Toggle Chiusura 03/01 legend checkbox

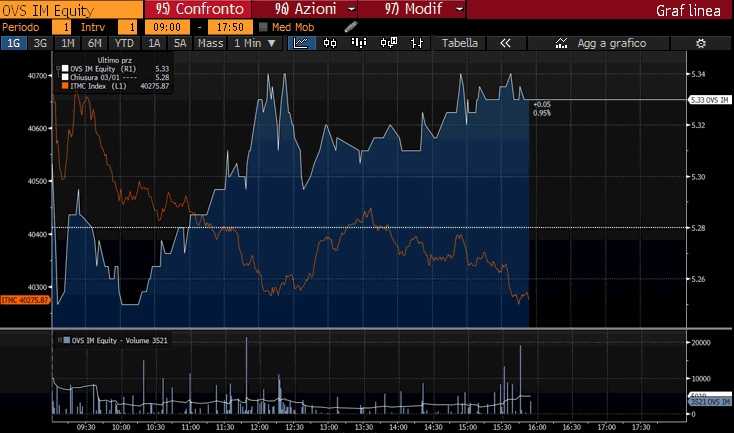[65, 77]
